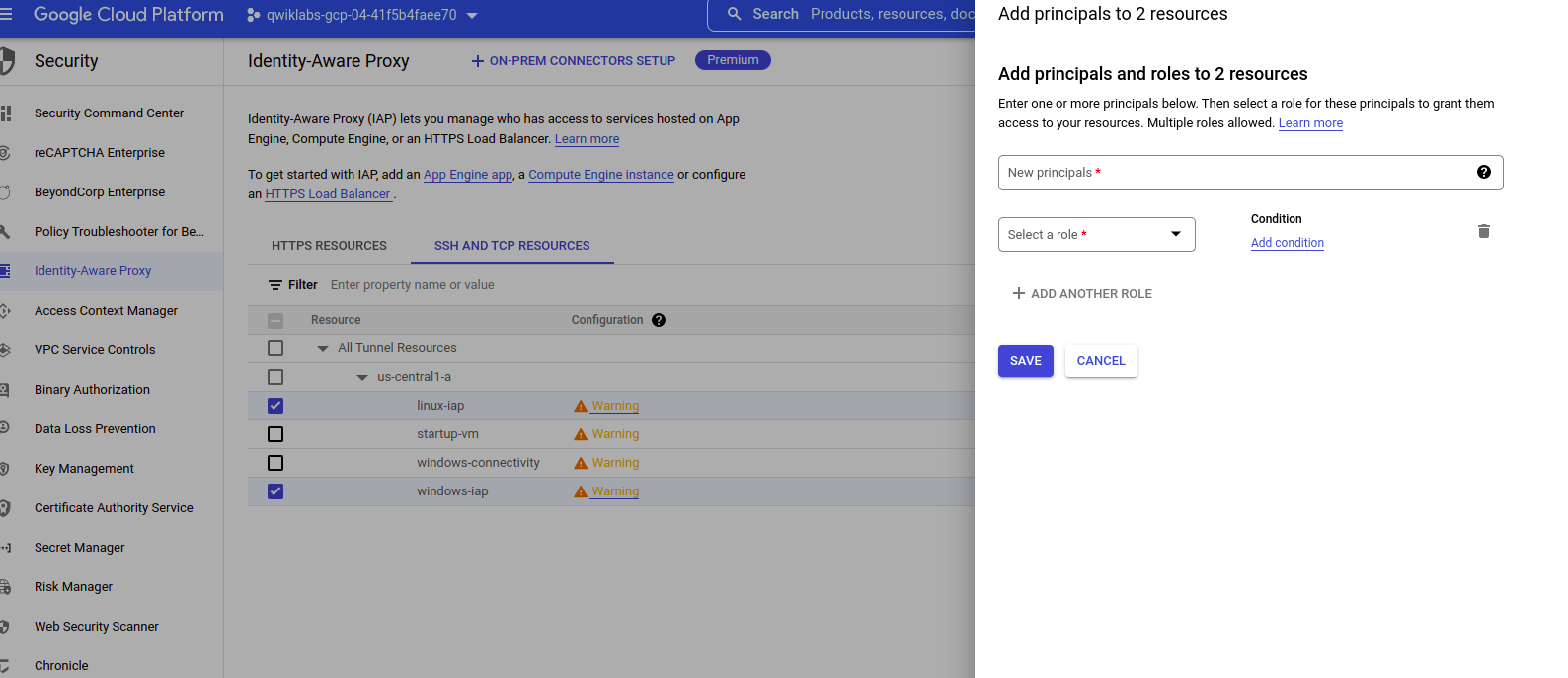Viewport: 1568px width, 678px height.
Task: Click the App Engine app link
Action: [x=468, y=175]
